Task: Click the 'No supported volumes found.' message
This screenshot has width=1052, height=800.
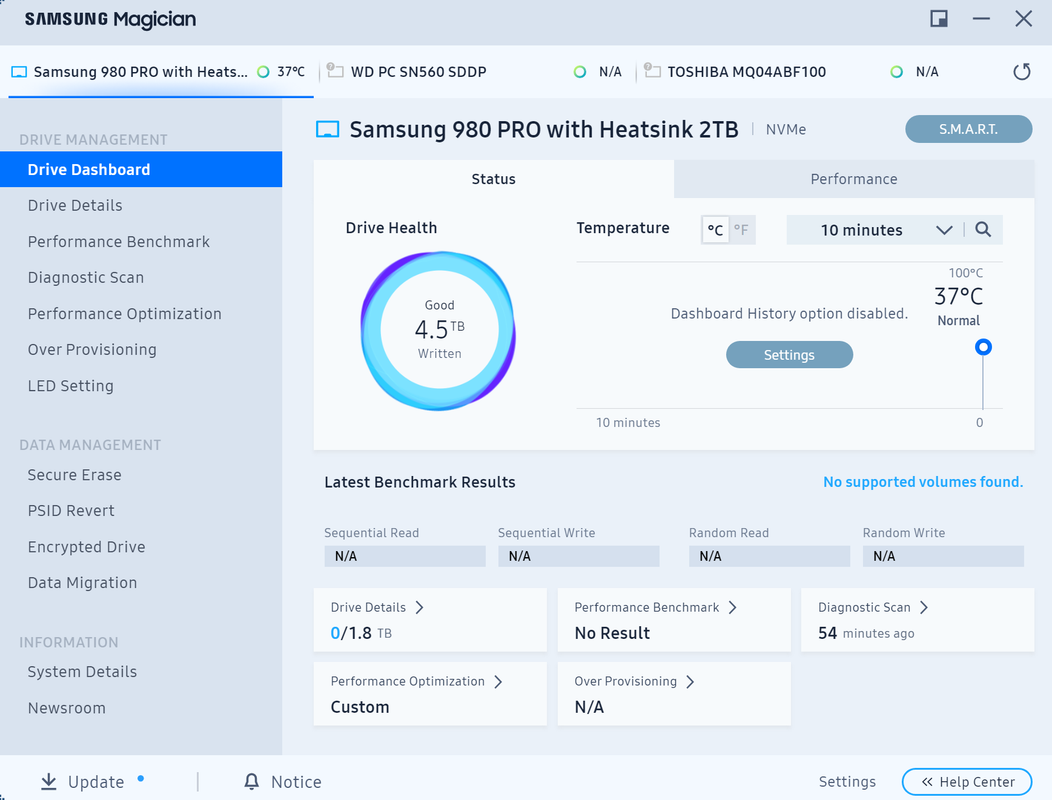Action: 923,482
